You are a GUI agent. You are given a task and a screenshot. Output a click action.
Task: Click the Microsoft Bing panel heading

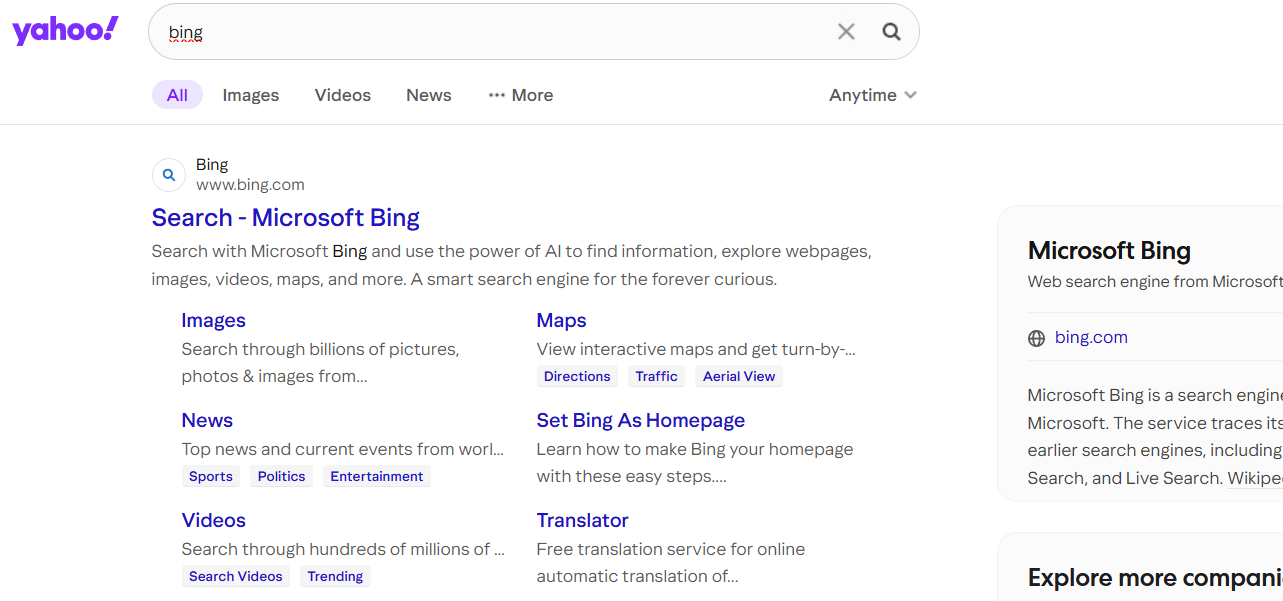(x=1109, y=251)
